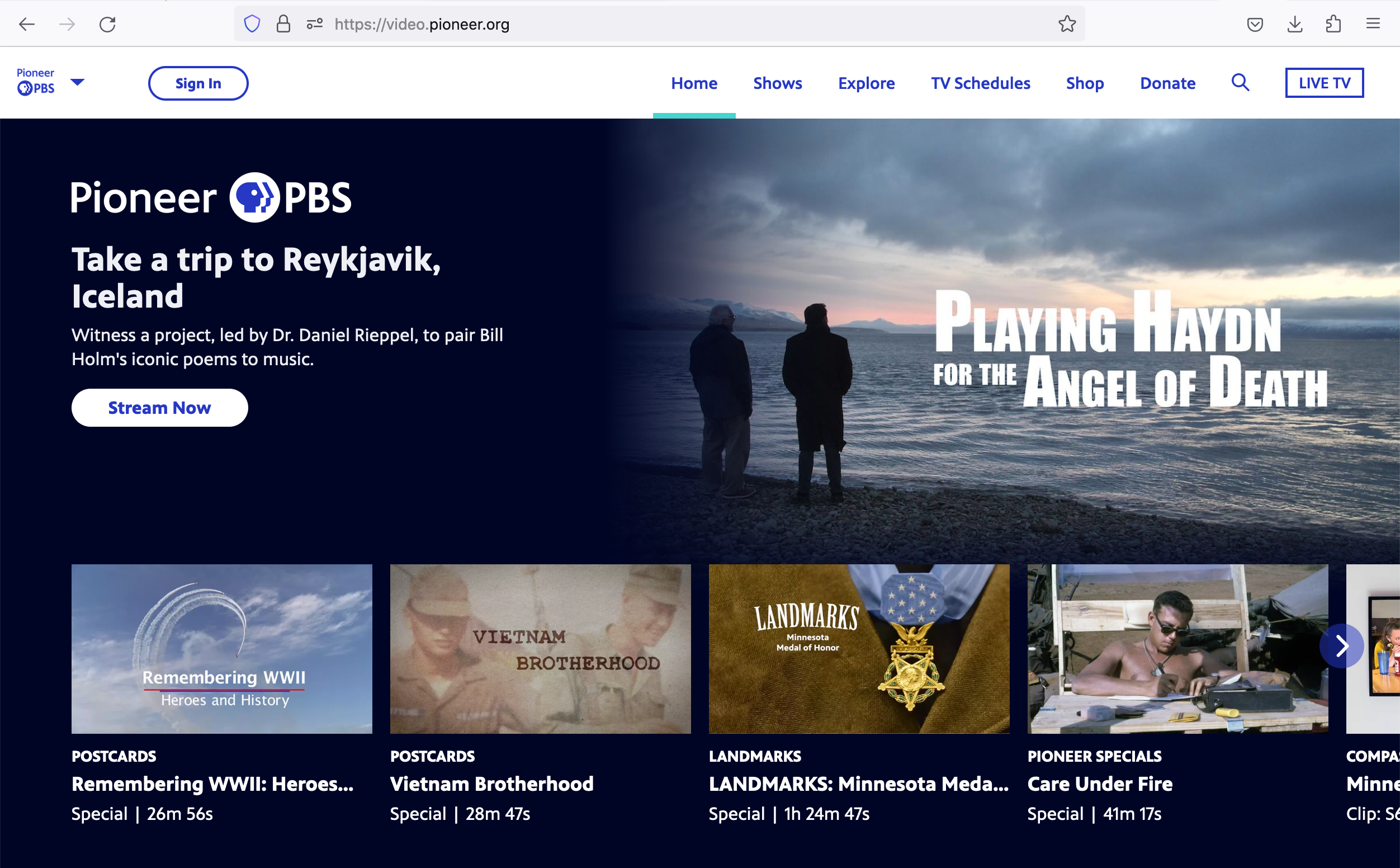This screenshot has height=868, width=1400.
Task: Open LANDMARKS Medal of Honor thumbnail
Action: coord(859,649)
